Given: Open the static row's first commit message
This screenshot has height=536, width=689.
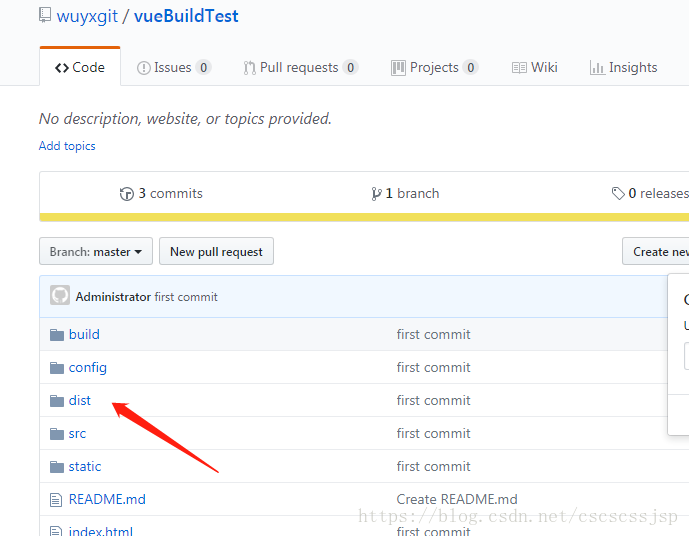Looking at the screenshot, I should point(433,466).
